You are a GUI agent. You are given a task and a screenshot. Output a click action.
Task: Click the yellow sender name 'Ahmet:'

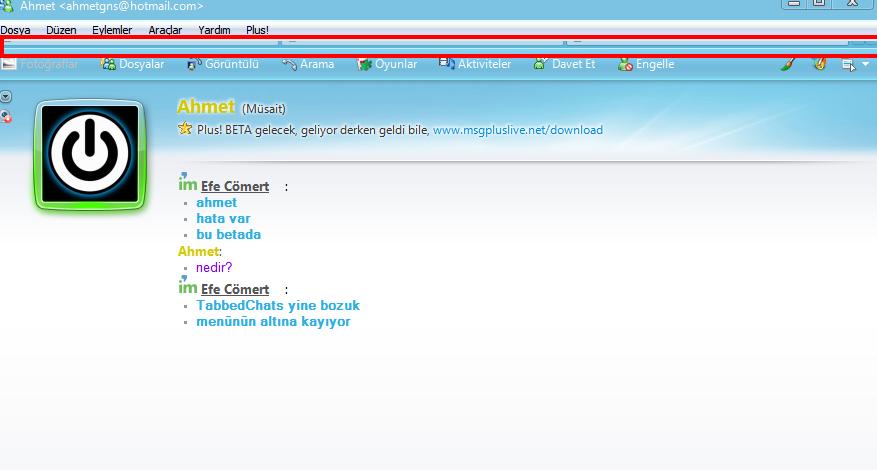click(200, 251)
